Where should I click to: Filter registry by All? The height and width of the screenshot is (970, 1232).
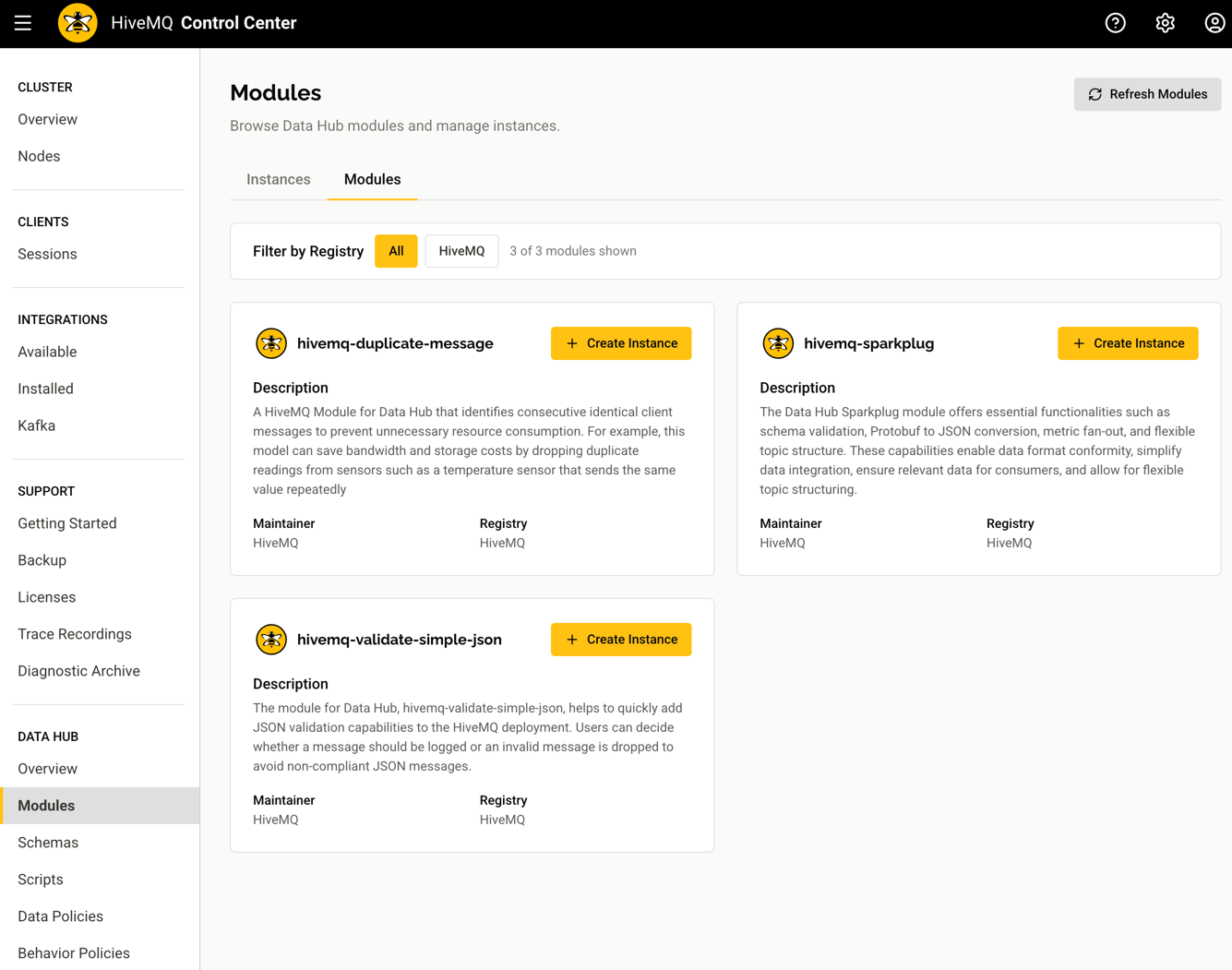pos(396,251)
